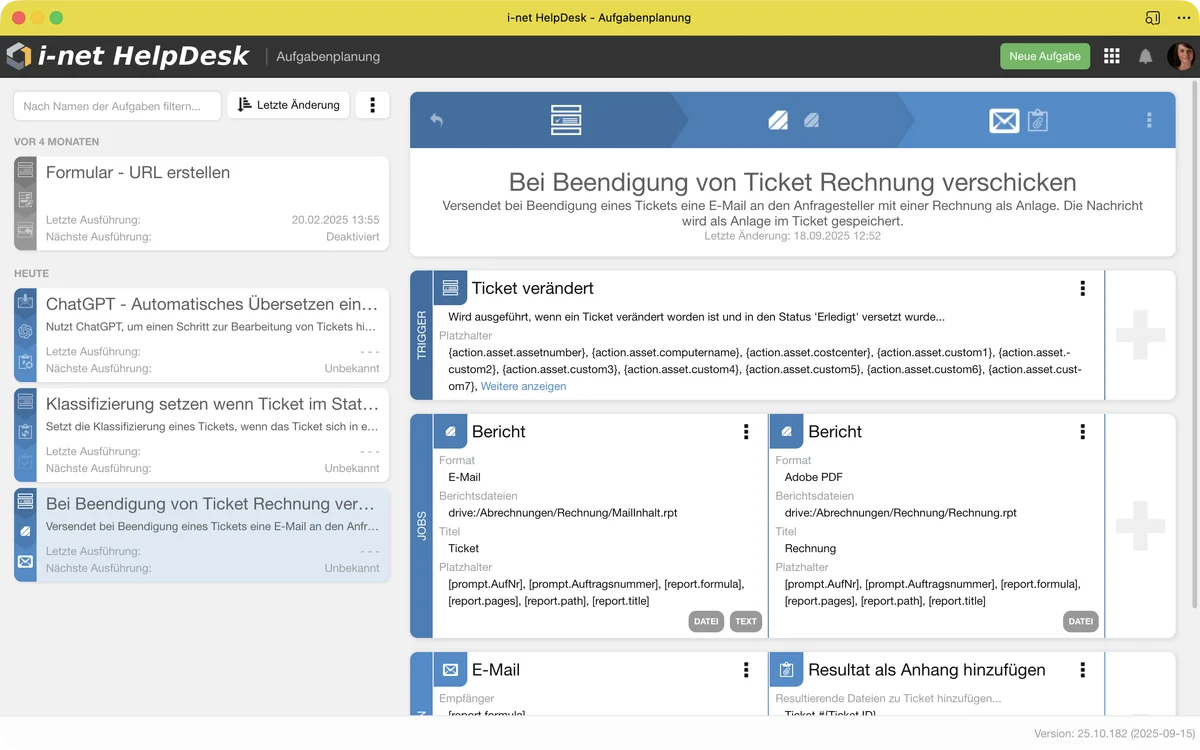Open options menu of the E-Mail format Bericht

746,432
